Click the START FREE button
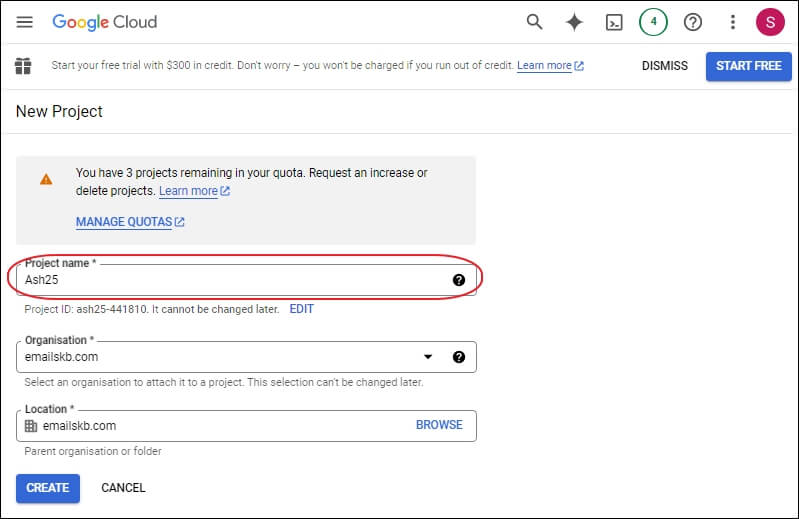 click(x=749, y=66)
